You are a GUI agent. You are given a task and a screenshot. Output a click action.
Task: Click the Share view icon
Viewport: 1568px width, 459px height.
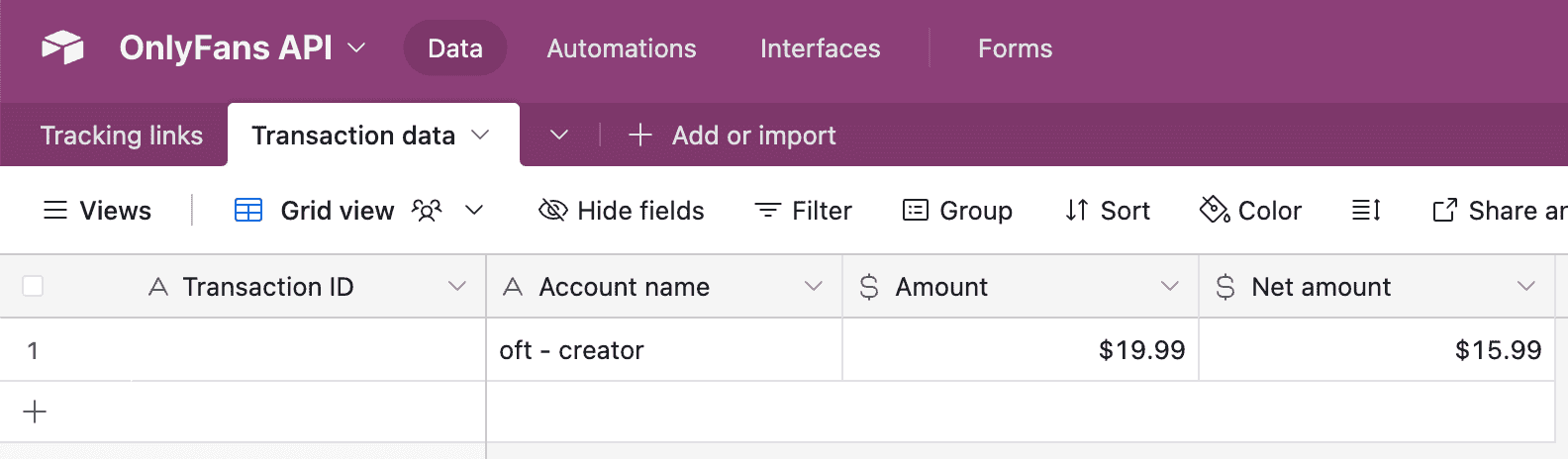pos(1444,211)
